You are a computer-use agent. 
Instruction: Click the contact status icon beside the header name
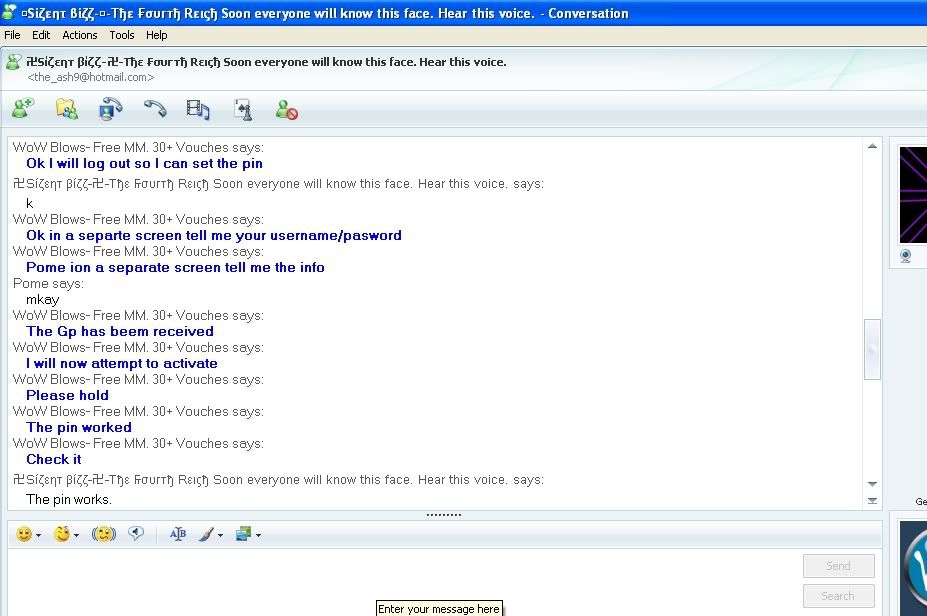[13, 62]
